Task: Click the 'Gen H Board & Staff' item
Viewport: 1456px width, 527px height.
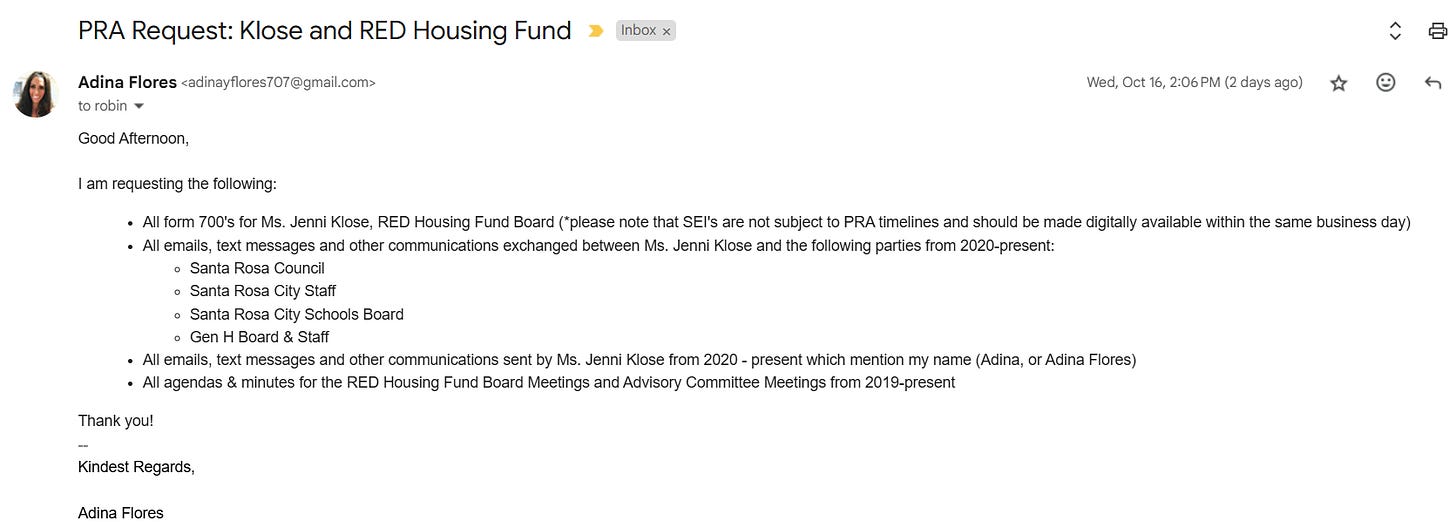Action: [259, 337]
